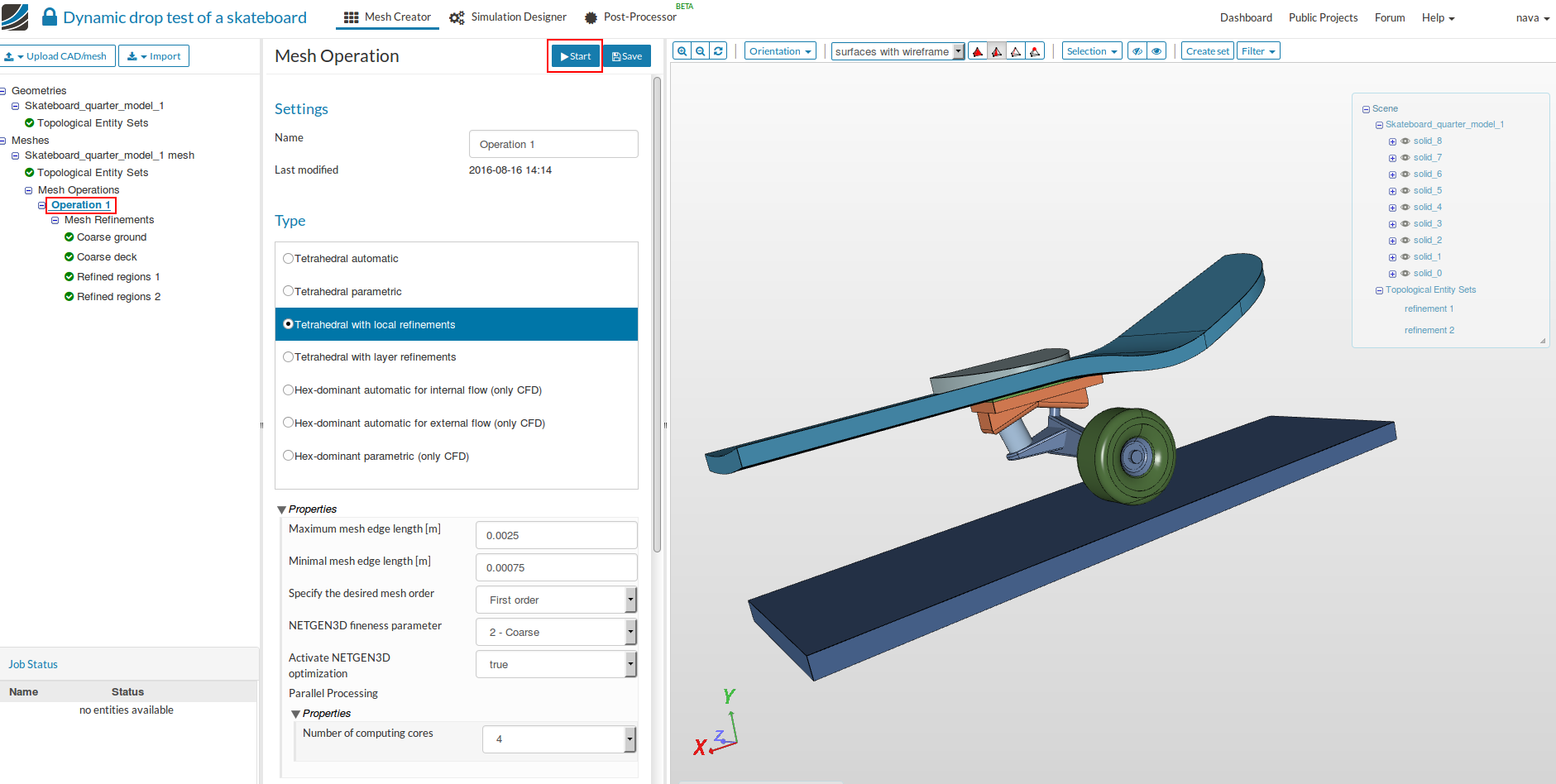
Task: Toggle visibility of solid_8
Action: (1405, 141)
